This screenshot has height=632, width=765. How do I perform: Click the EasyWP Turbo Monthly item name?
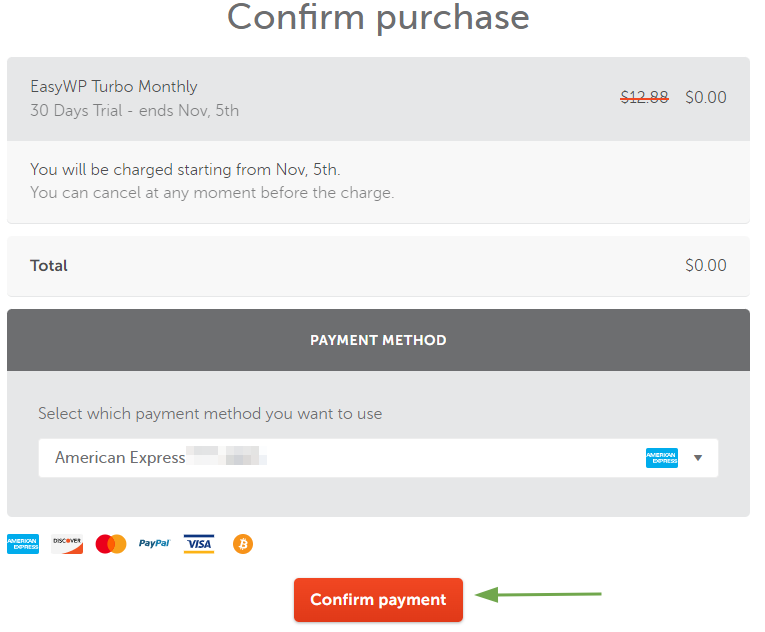114,86
